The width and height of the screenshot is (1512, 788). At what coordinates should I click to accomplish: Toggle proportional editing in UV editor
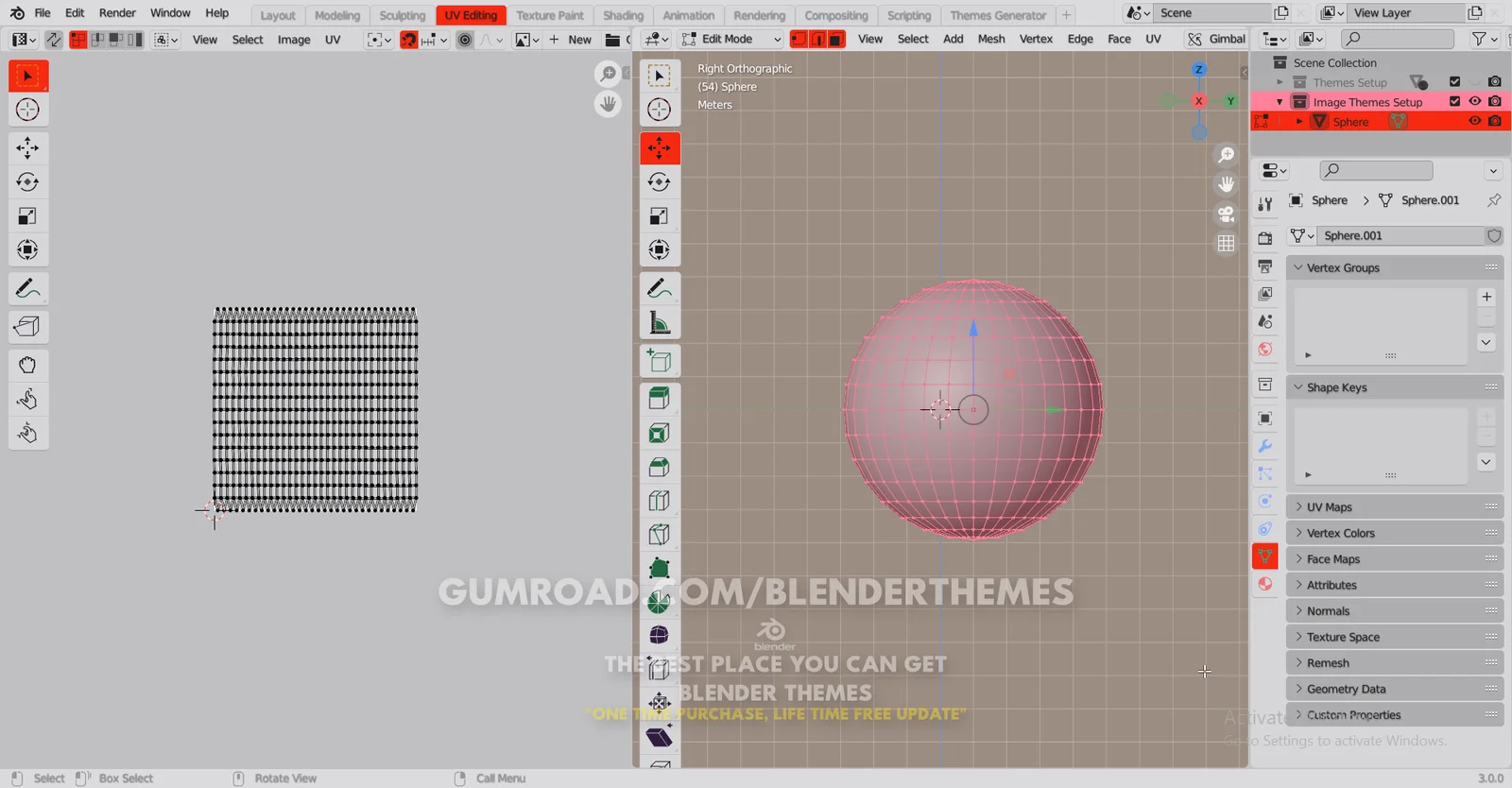tap(465, 40)
